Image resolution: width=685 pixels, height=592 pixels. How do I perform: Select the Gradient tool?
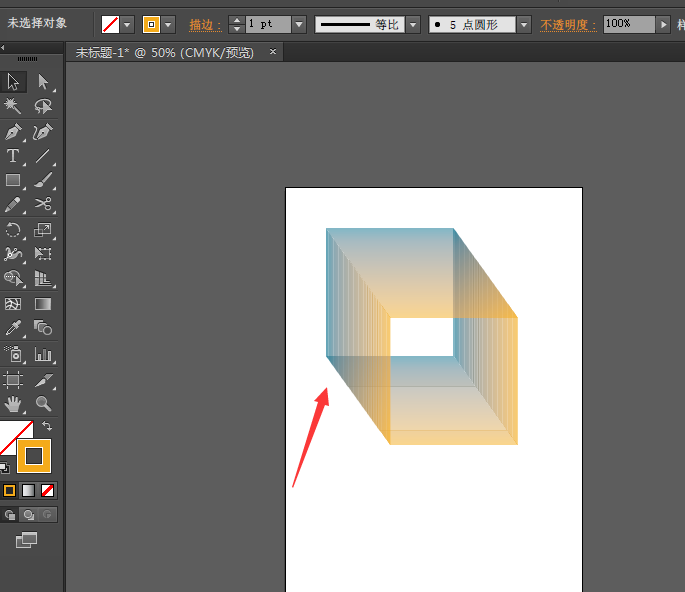click(43, 304)
